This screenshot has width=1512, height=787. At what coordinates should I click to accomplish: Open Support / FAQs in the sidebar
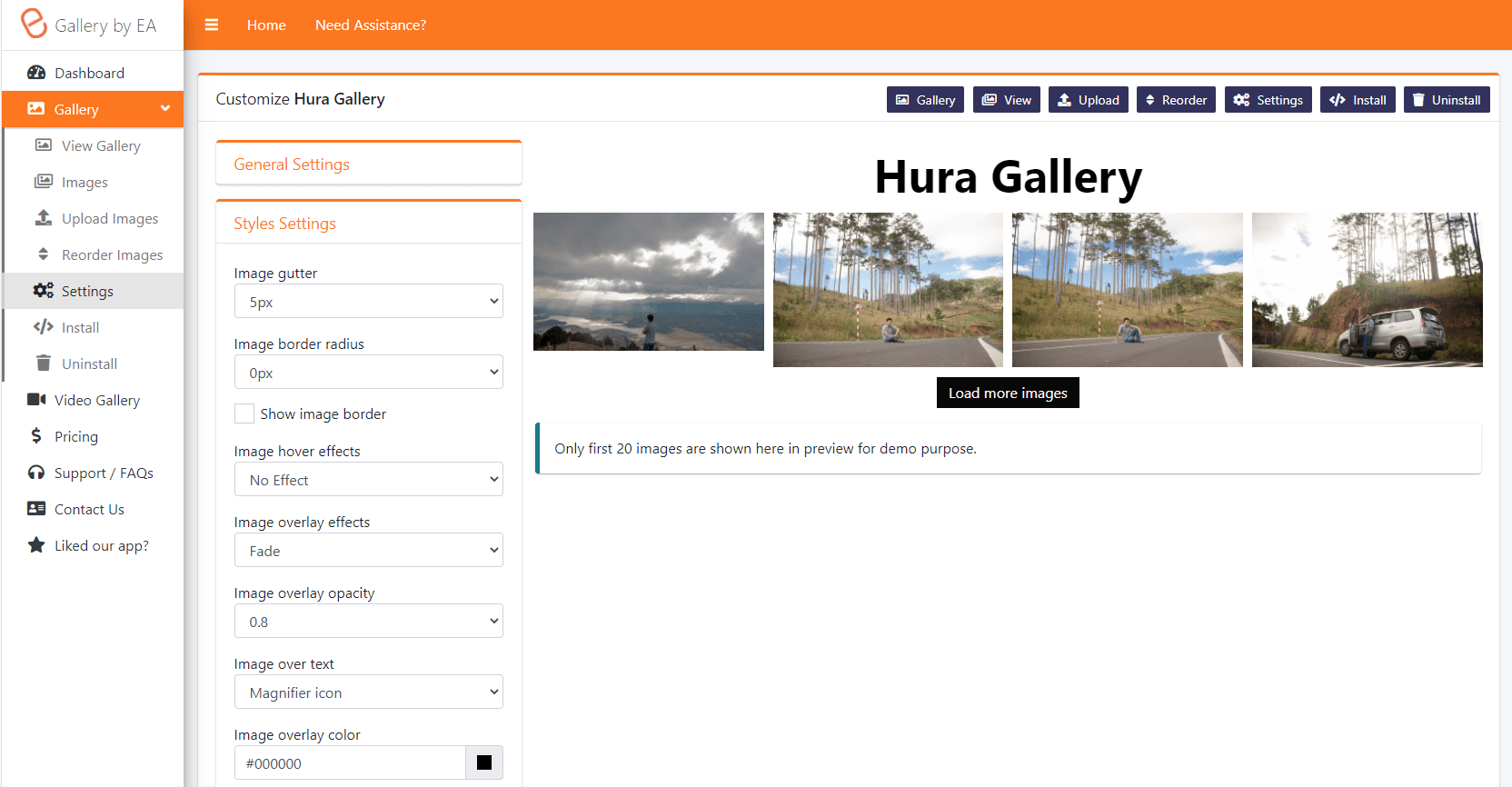coord(93,473)
